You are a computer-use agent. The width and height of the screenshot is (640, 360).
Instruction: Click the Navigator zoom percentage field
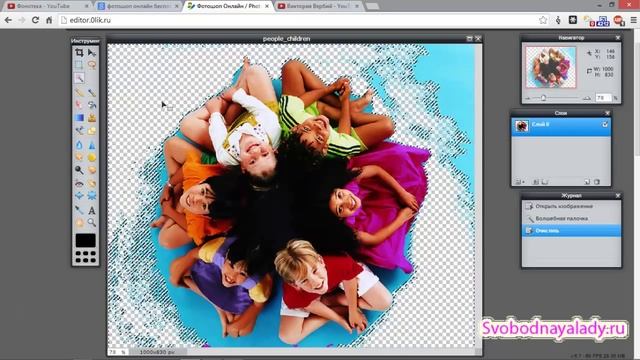[x=603, y=98]
